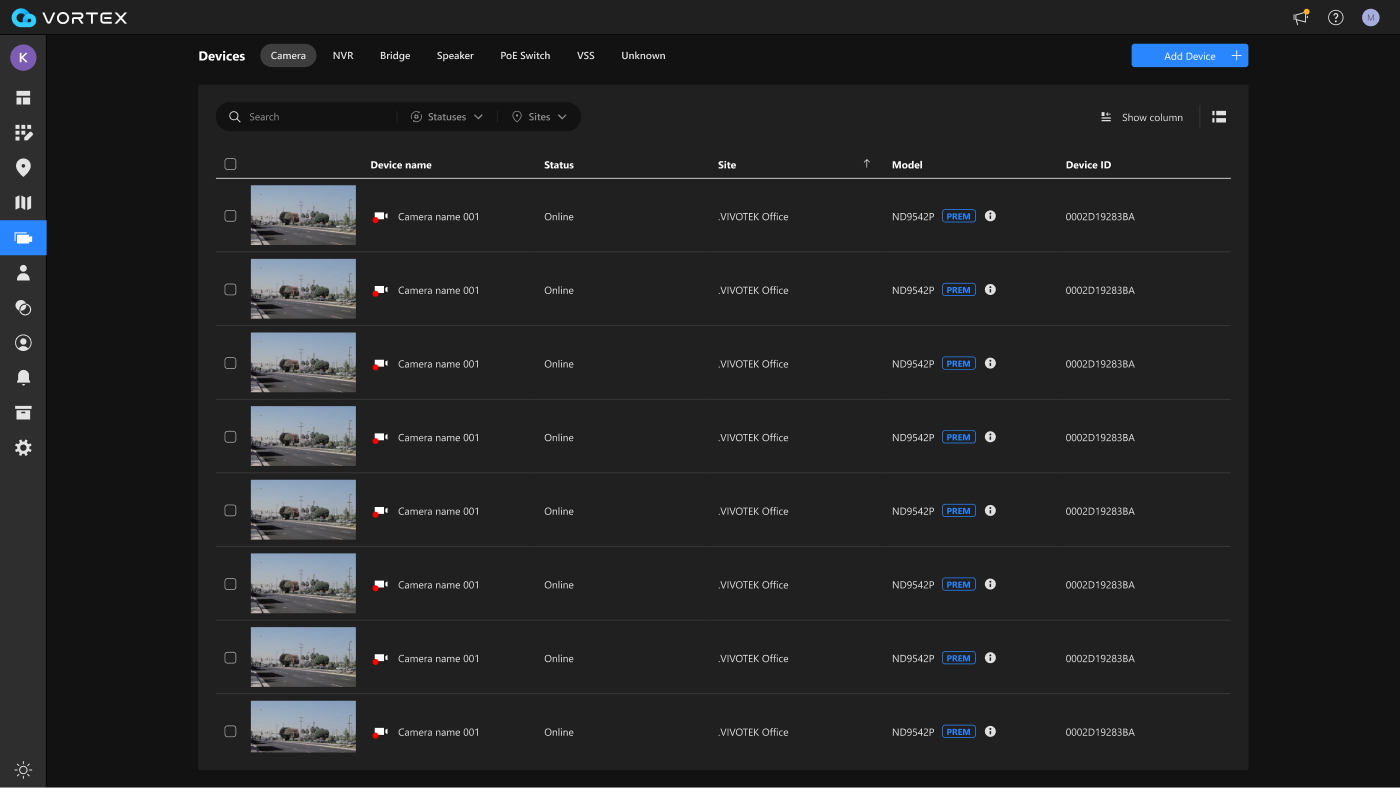Screen dimensions: 1400x788
Task: Switch to the NVR tab
Action: [343, 56]
